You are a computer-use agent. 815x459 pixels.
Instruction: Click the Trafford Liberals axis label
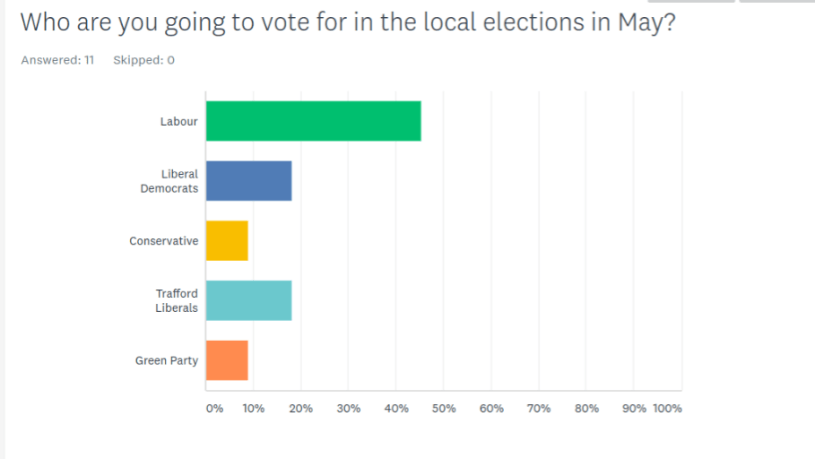pyautogui.click(x=176, y=300)
